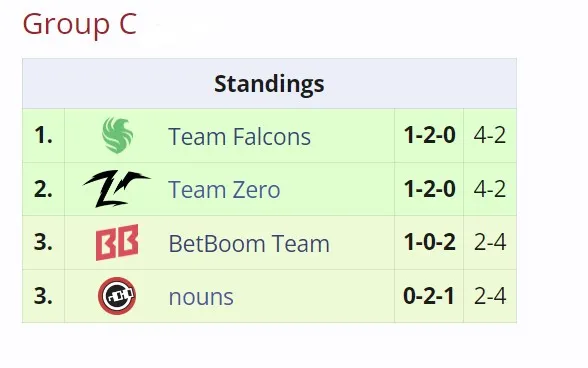Click Team Zero 4-2 map score
The image size is (588, 368).
[490, 189]
